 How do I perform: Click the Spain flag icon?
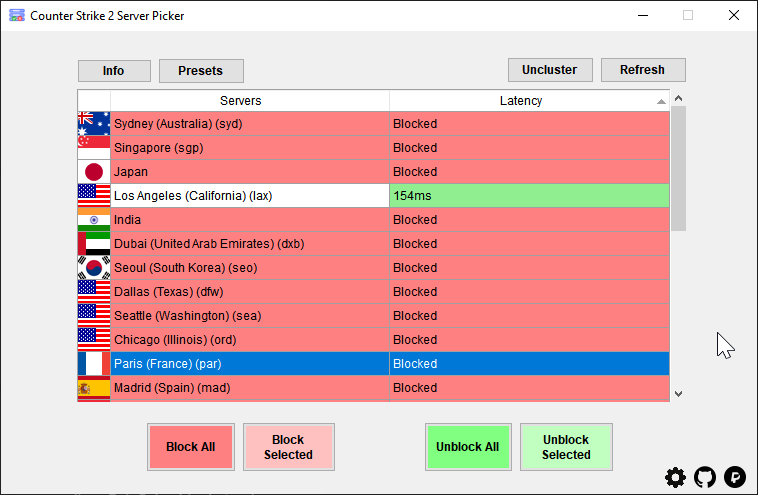(94, 388)
